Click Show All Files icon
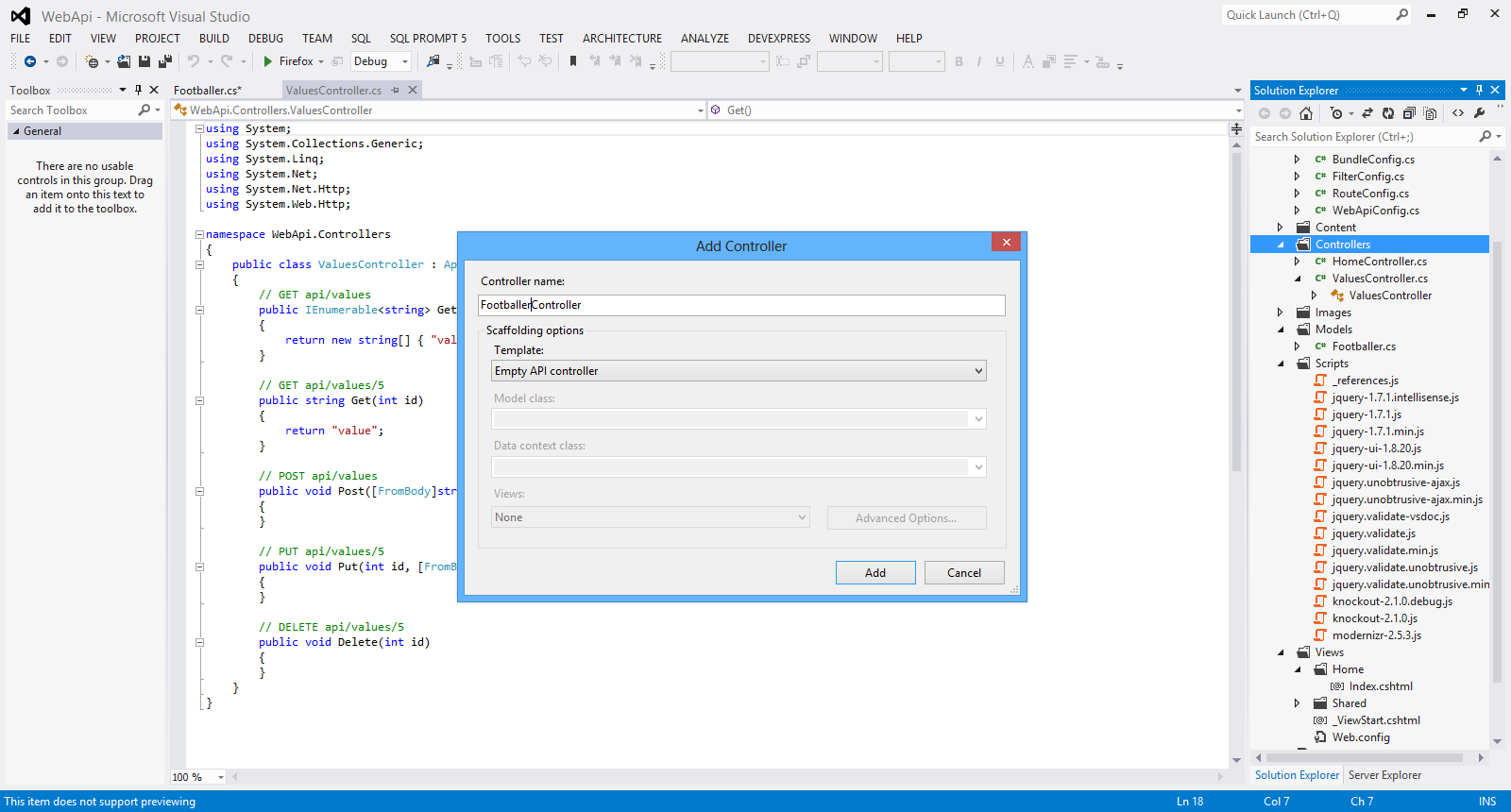Screen dimensions: 1511x812 (1431, 113)
